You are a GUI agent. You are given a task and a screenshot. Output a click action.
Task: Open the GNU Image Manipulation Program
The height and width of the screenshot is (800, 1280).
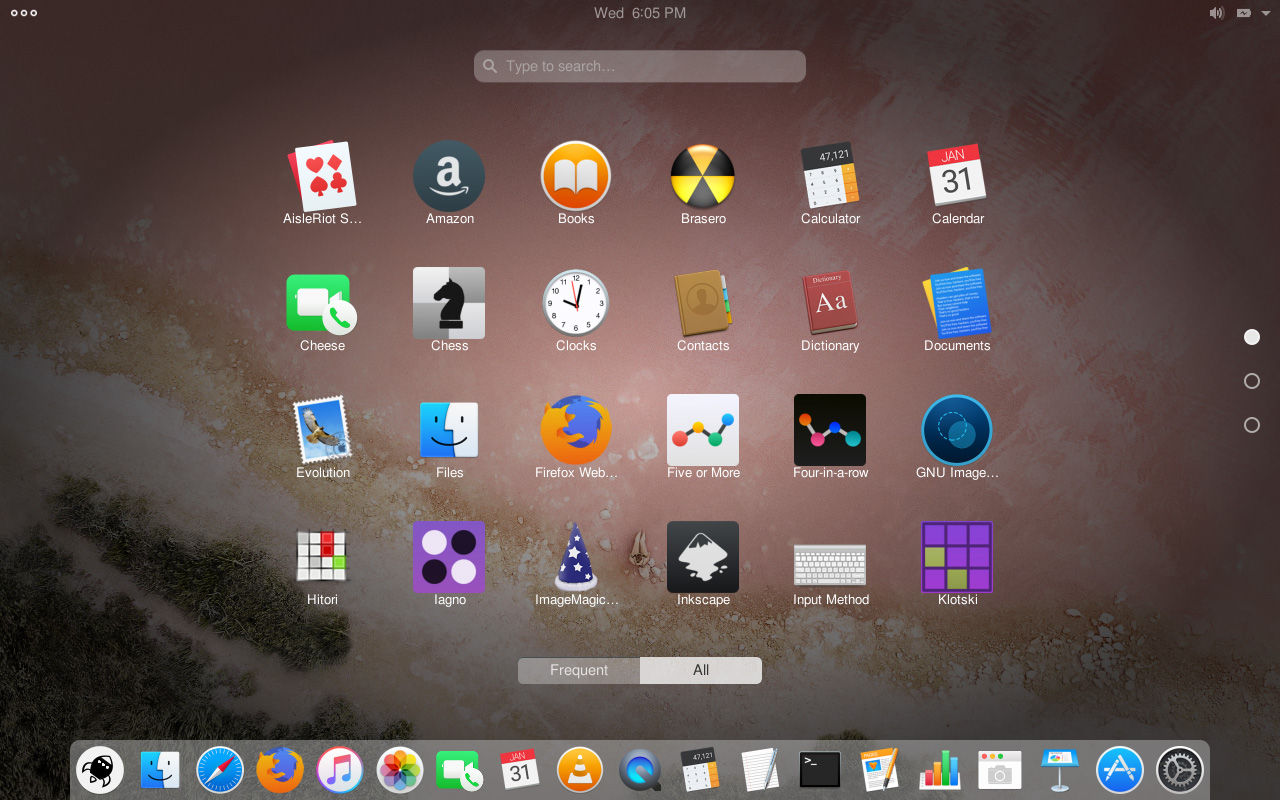coord(957,430)
